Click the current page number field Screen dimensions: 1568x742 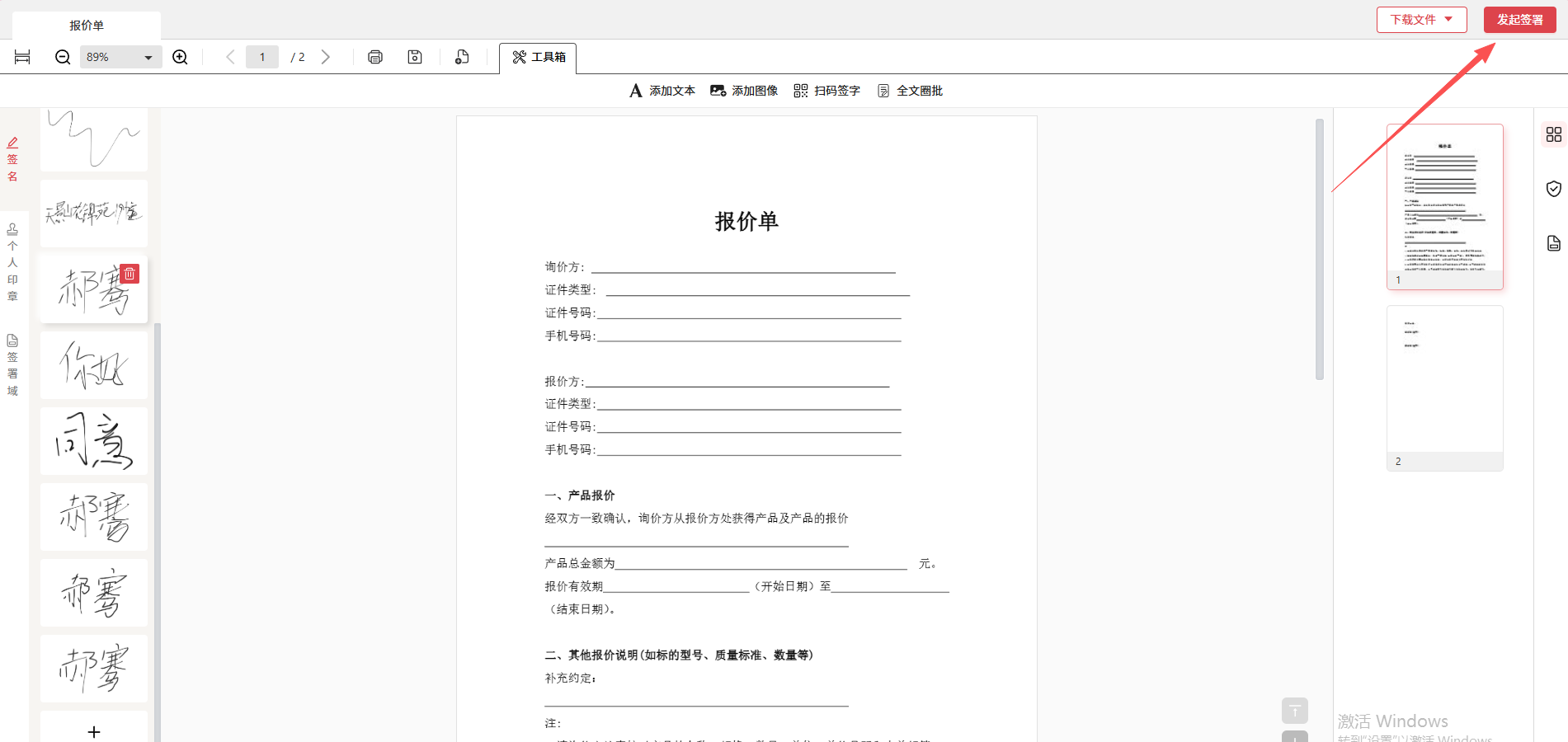point(262,57)
